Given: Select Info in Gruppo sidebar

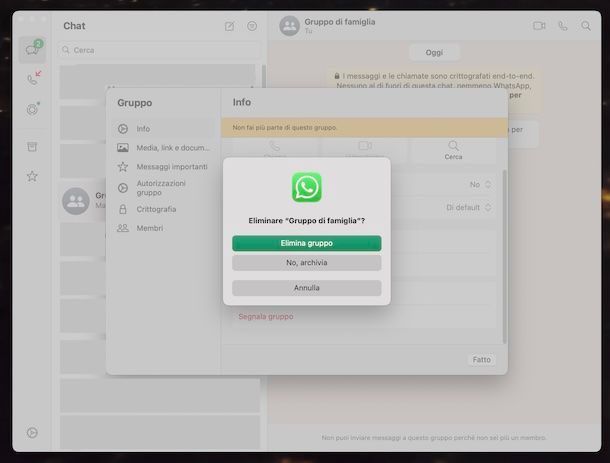Looking at the screenshot, I should tap(163, 129).
